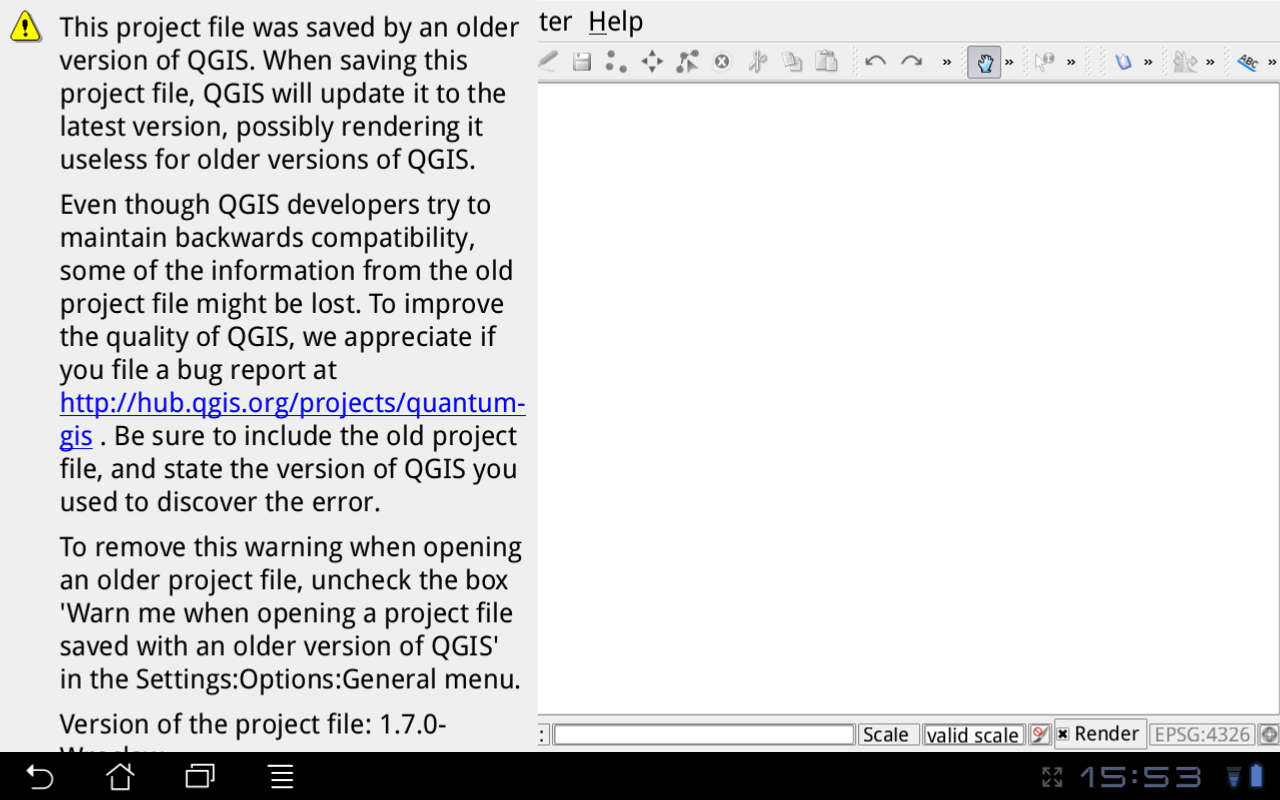Select the Identify Features tool

coord(1044,62)
